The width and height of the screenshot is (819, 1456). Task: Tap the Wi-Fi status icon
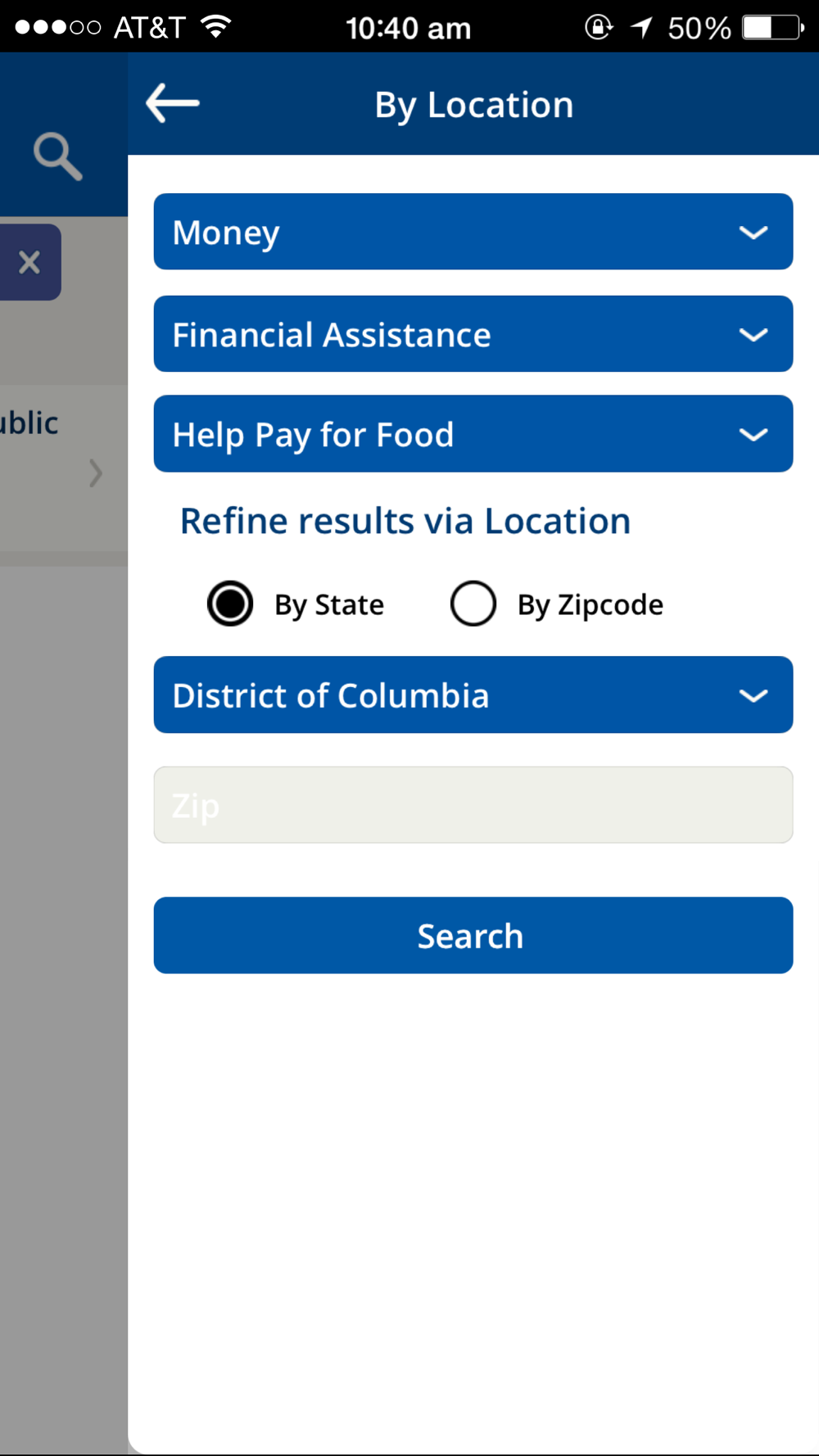[x=215, y=27]
